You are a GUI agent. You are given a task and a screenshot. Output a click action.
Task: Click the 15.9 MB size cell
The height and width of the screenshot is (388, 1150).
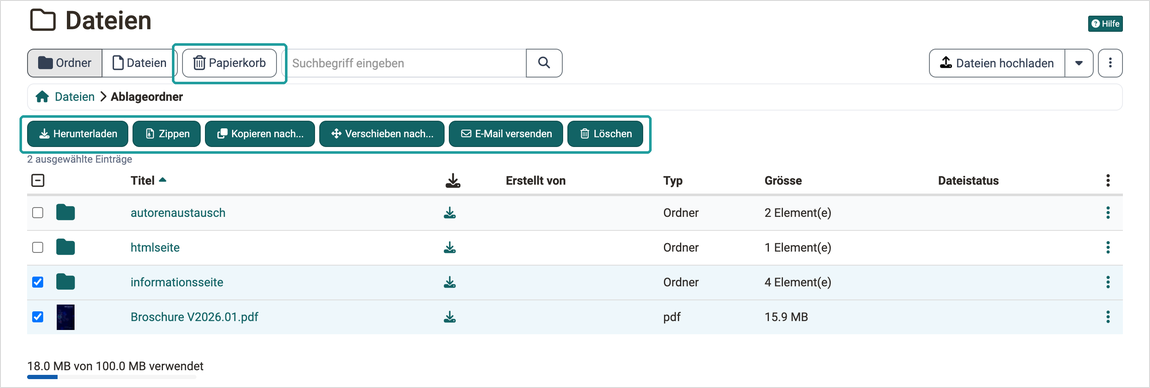pos(786,317)
